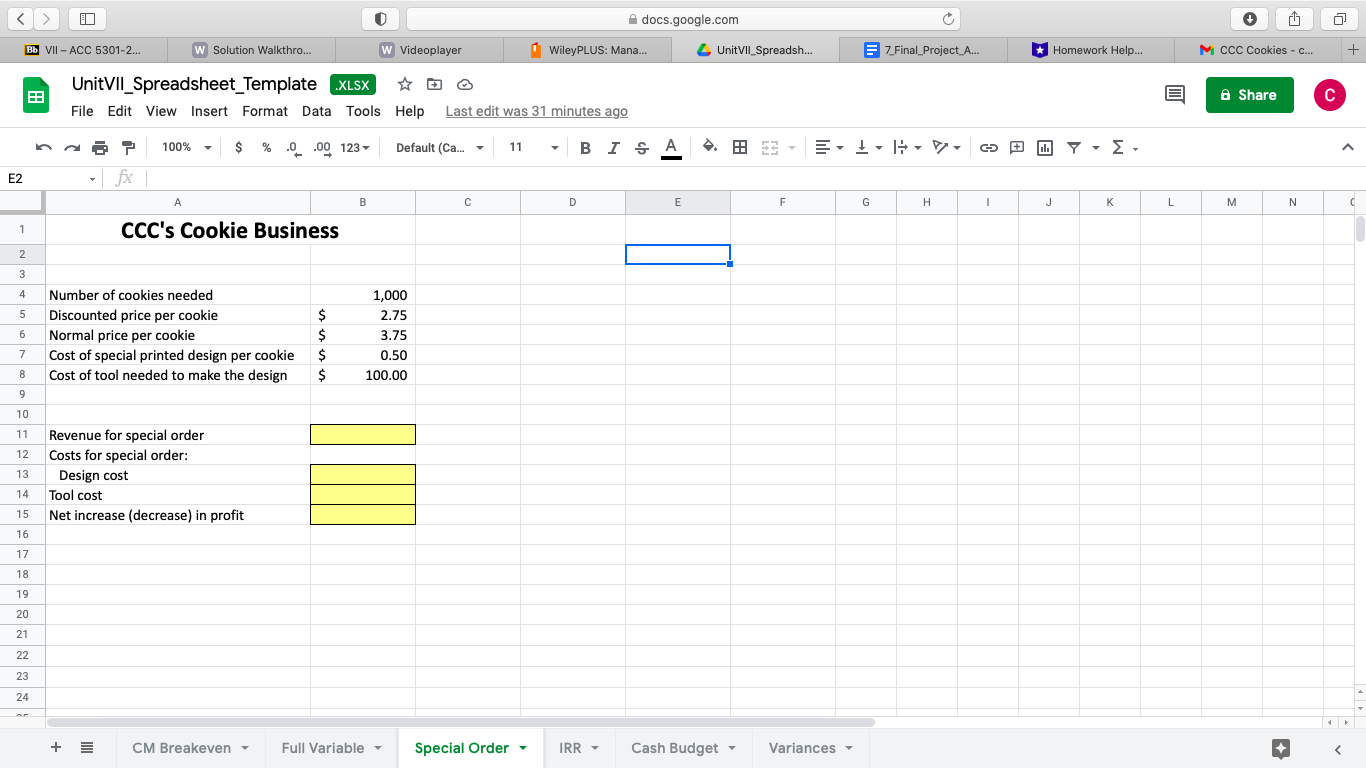The height and width of the screenshot is (768, 1366).
Task: Format selection as percent
Action: (265, 147)
